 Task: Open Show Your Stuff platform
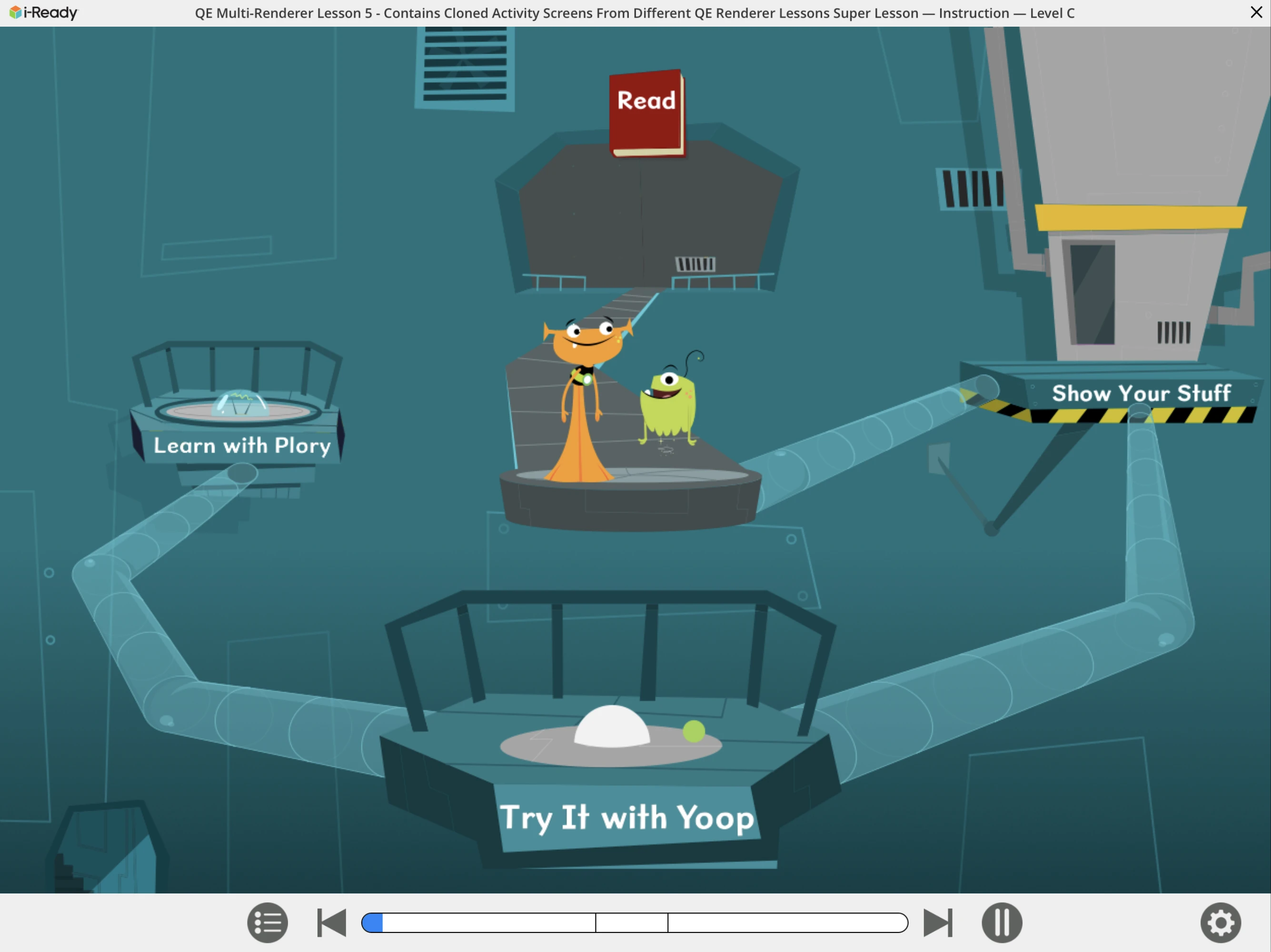(1141, 394)
